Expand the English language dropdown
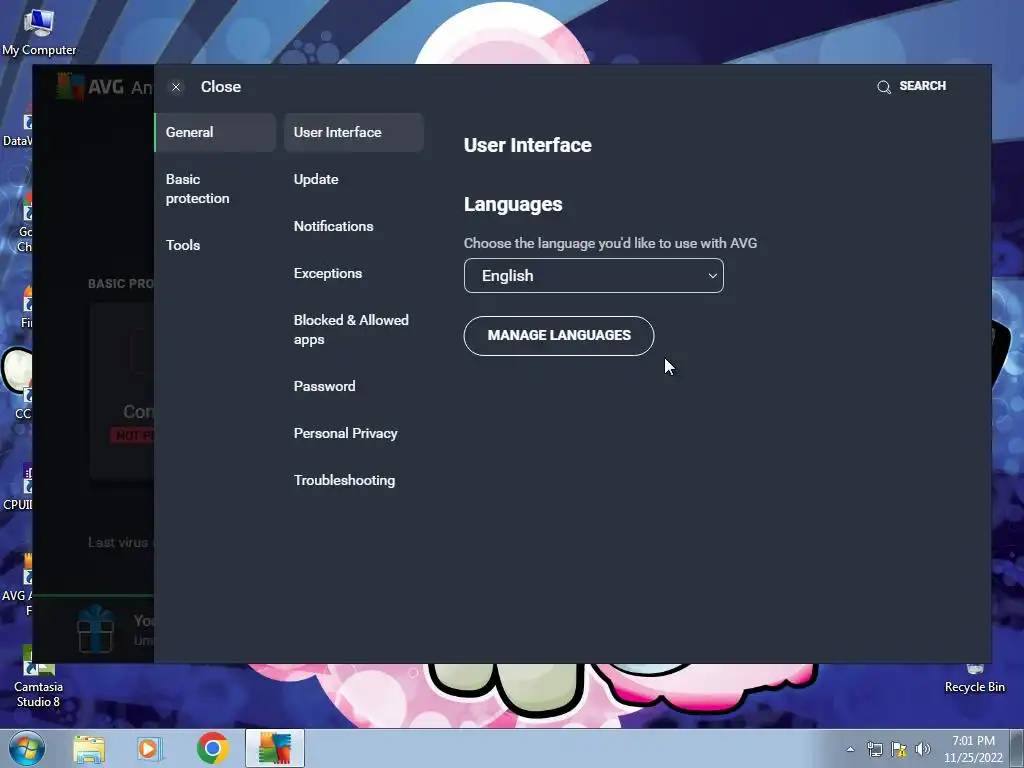The image size is (1024, 768). tap(594, 276)
